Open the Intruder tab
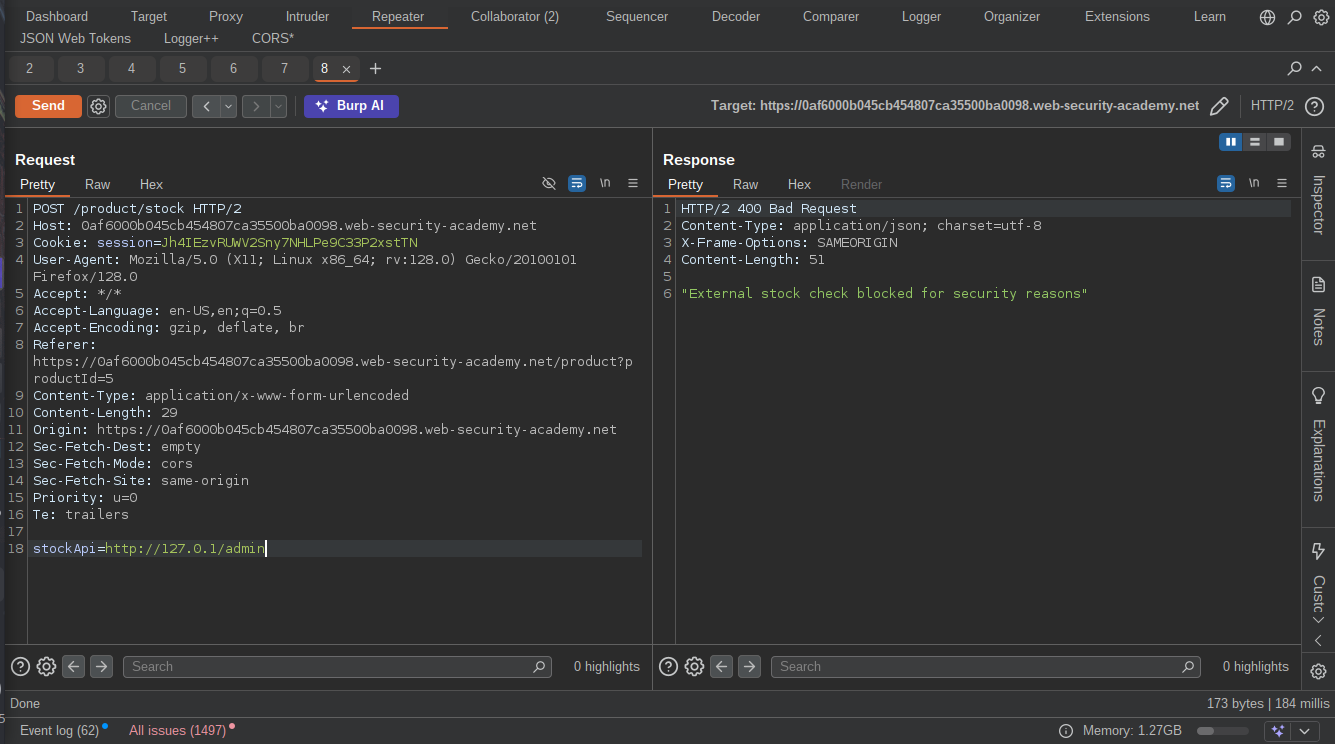 tap(307, 17)
